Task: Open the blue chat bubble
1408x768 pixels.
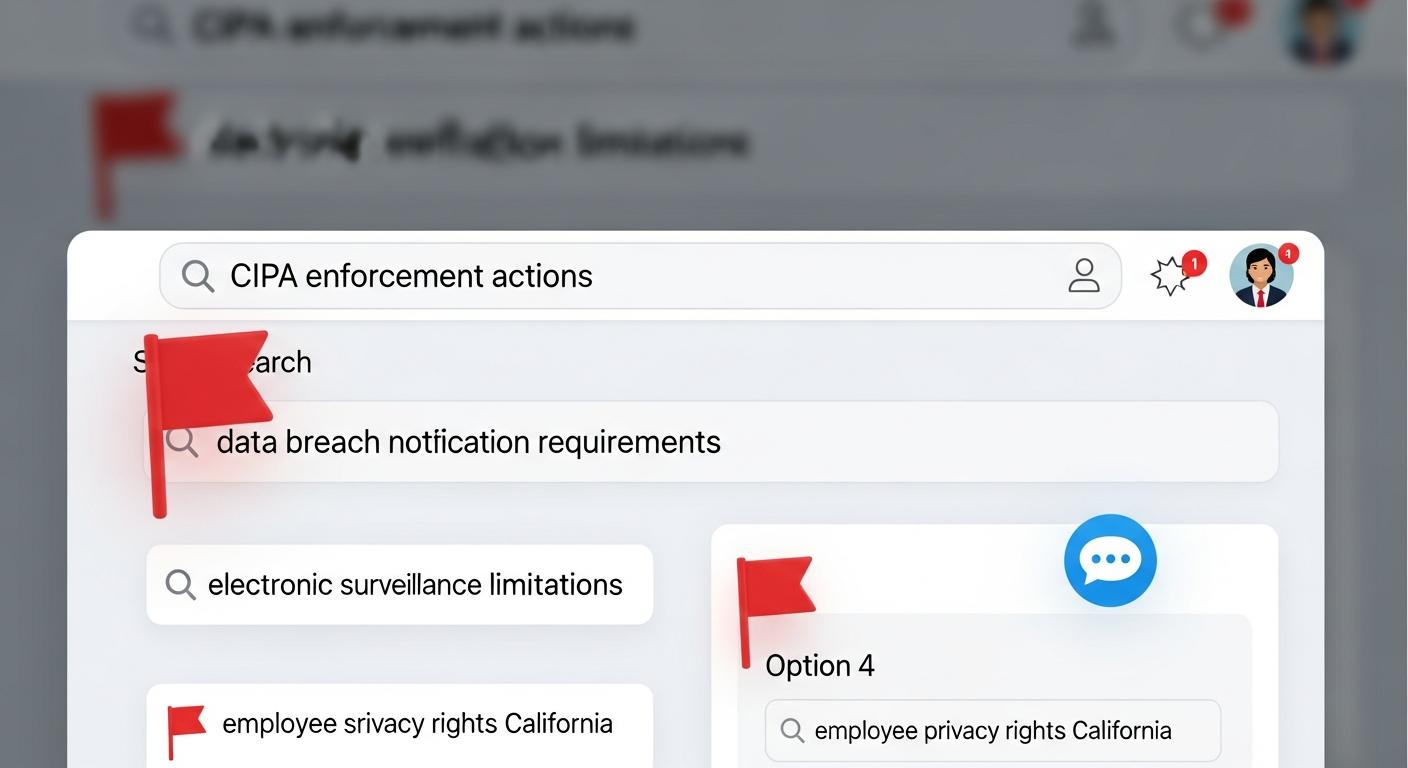Action: [1110, 560]
